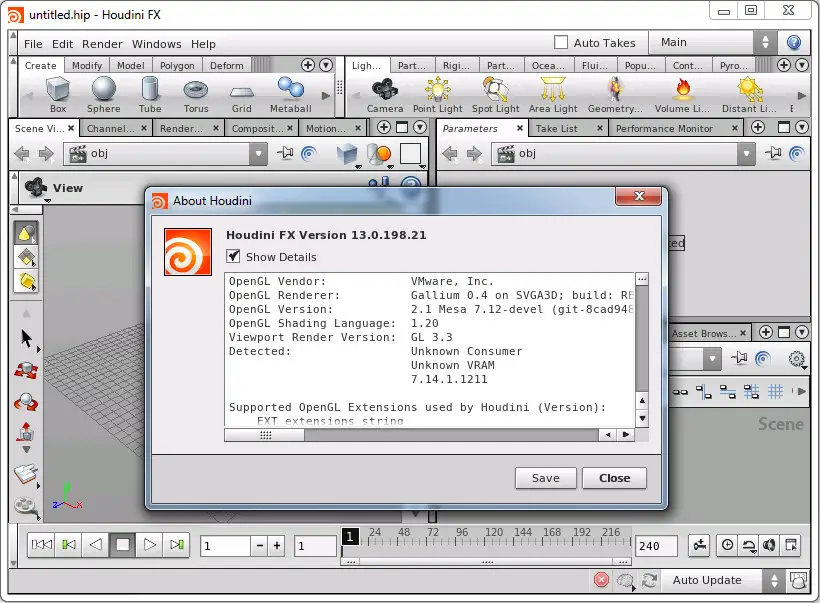Open the Create shelf set options arrow
The height and width of the screenshot is (603, 820).
pos(326,65)
